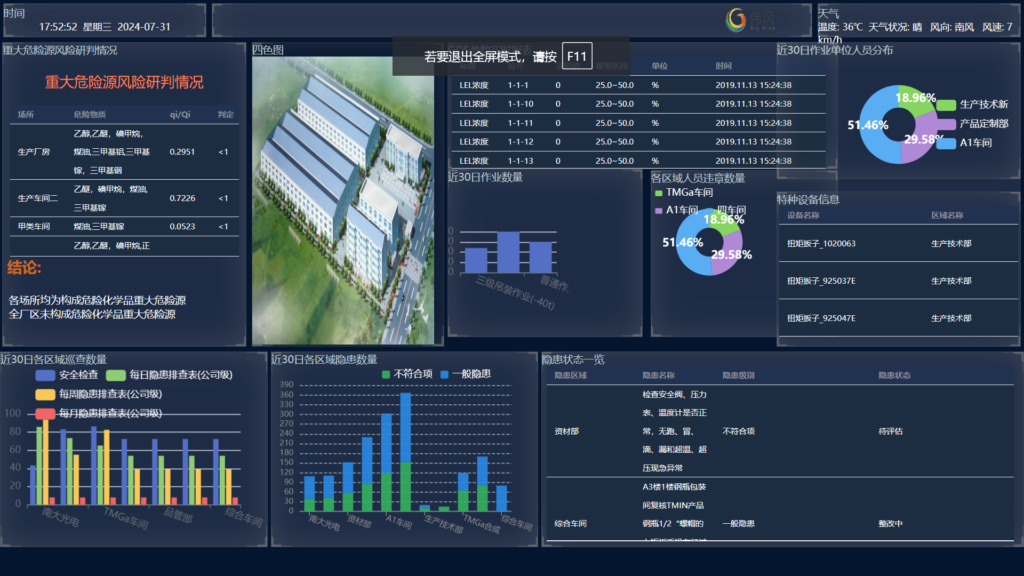
Task: Select equipment row 扭矩扳子_925037E
Action: [x=898, y=281]
